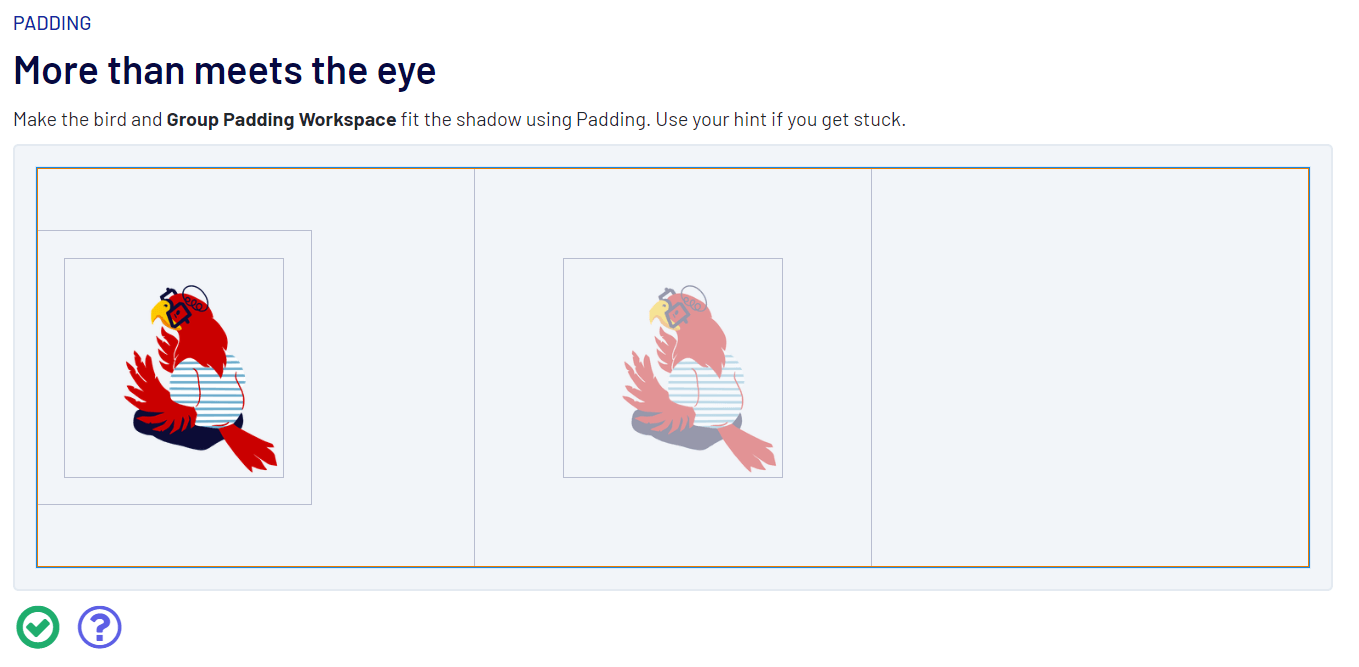The height and width of the screenshot is (667, 1359).
Task: Click the red bird's yellow beak
Action: [x=158, y=313]
